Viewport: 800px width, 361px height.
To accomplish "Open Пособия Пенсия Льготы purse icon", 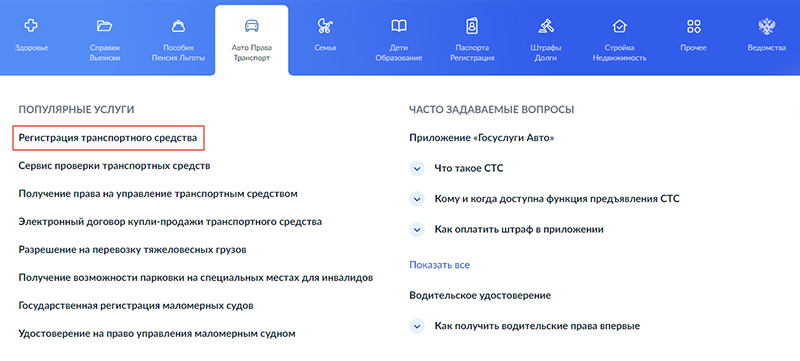I will tap(178, 25).
